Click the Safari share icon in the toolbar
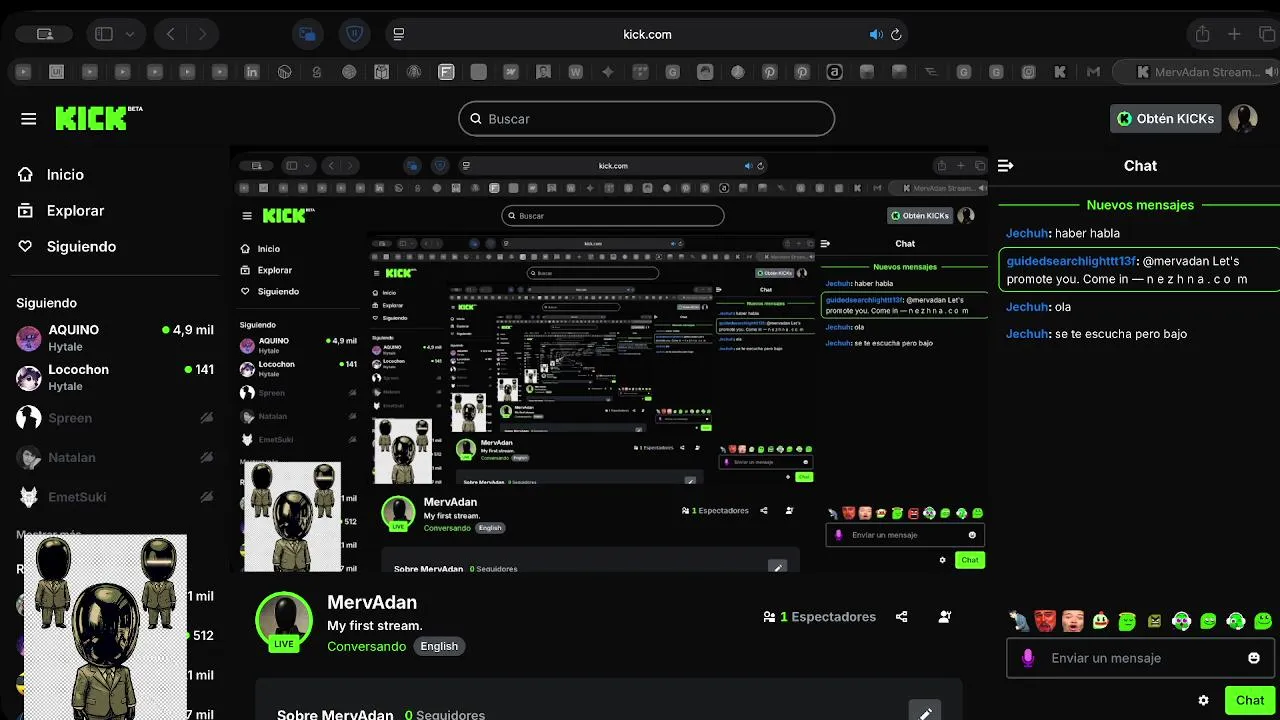Image resolution: width=1280 pixels, height=720 pixels. click(1202, 34)
